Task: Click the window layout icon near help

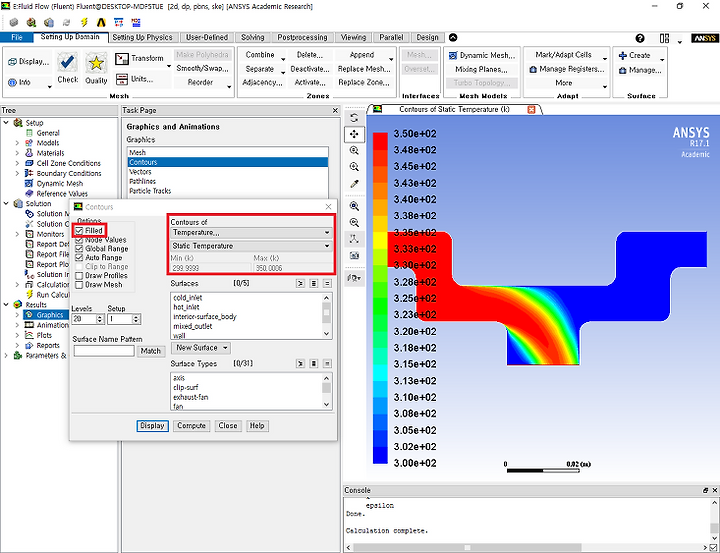Action: pos(664,38)
